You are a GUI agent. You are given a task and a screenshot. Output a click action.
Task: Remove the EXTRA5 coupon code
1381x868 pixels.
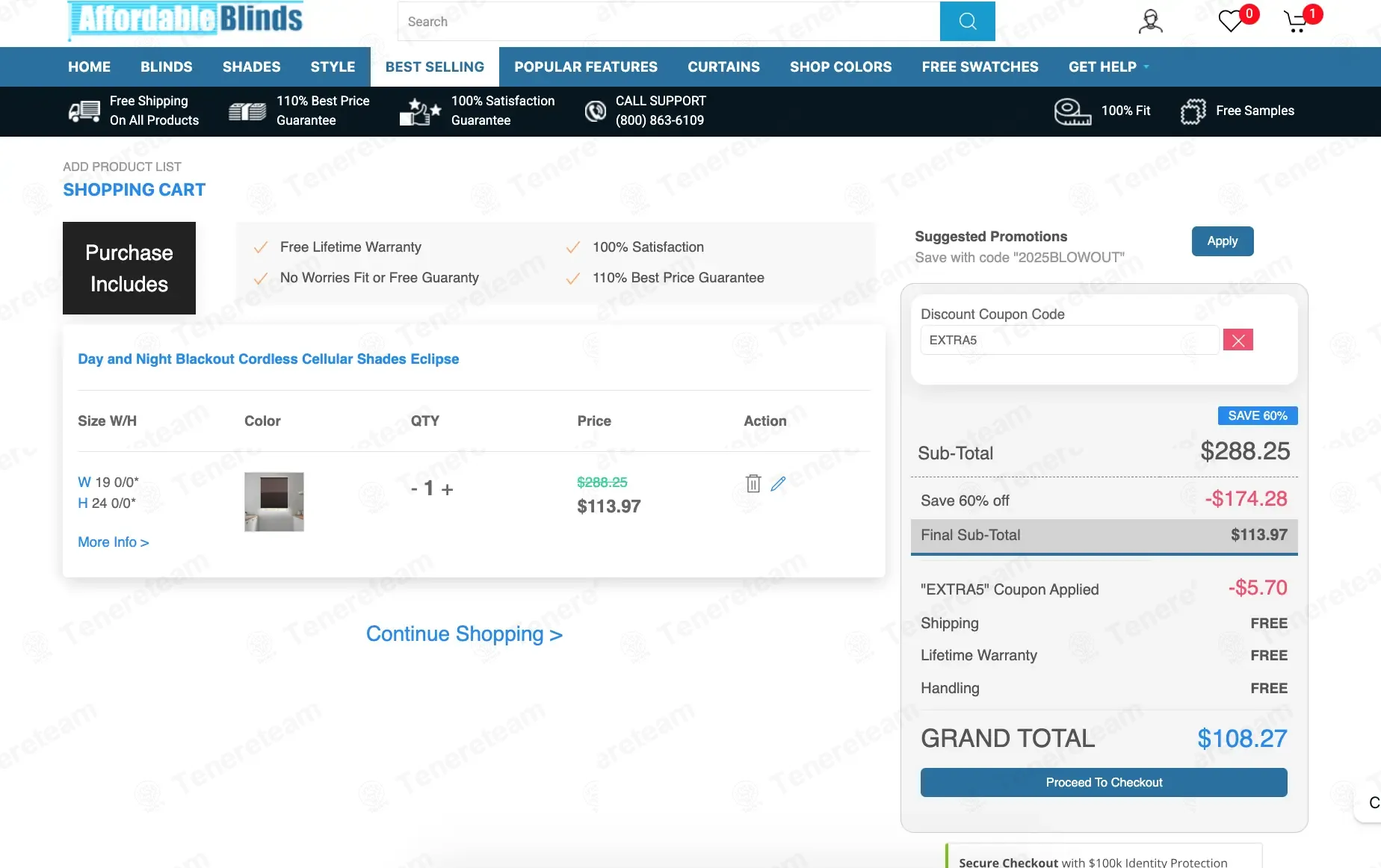(1238, 340)
